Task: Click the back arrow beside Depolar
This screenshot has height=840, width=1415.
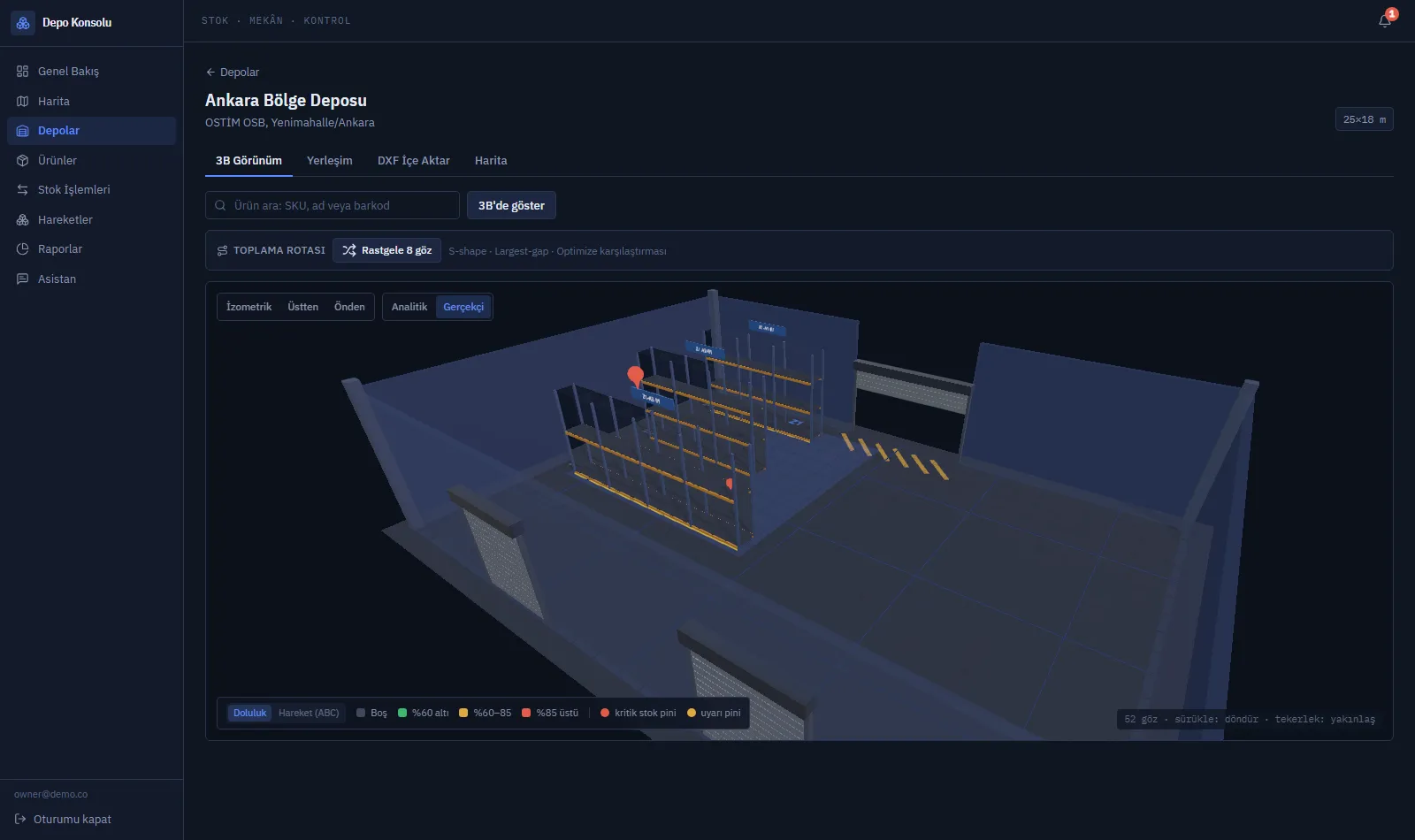Action: [210, 73]
